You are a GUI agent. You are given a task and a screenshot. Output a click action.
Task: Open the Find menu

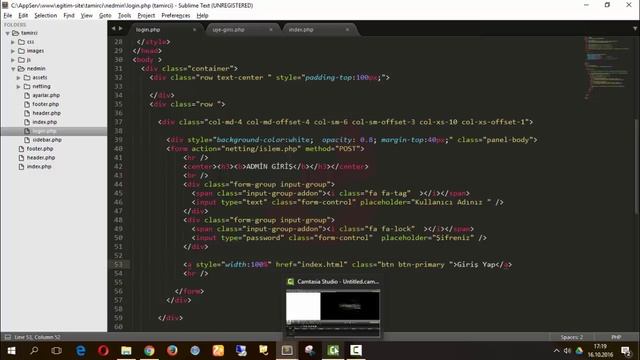coord(69,16)
